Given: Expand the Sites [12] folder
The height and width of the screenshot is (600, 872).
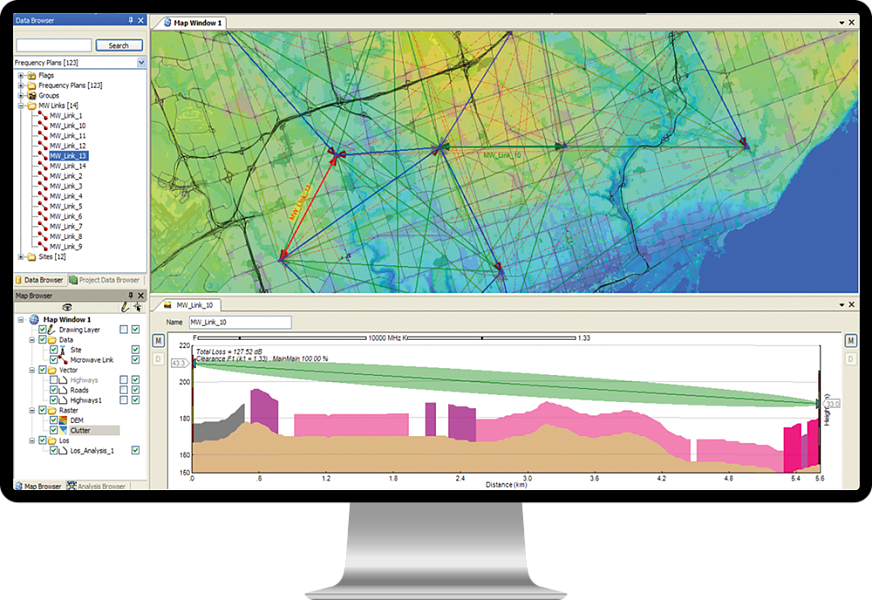Looking at the screenshot, I should click(x=20, y=257).
